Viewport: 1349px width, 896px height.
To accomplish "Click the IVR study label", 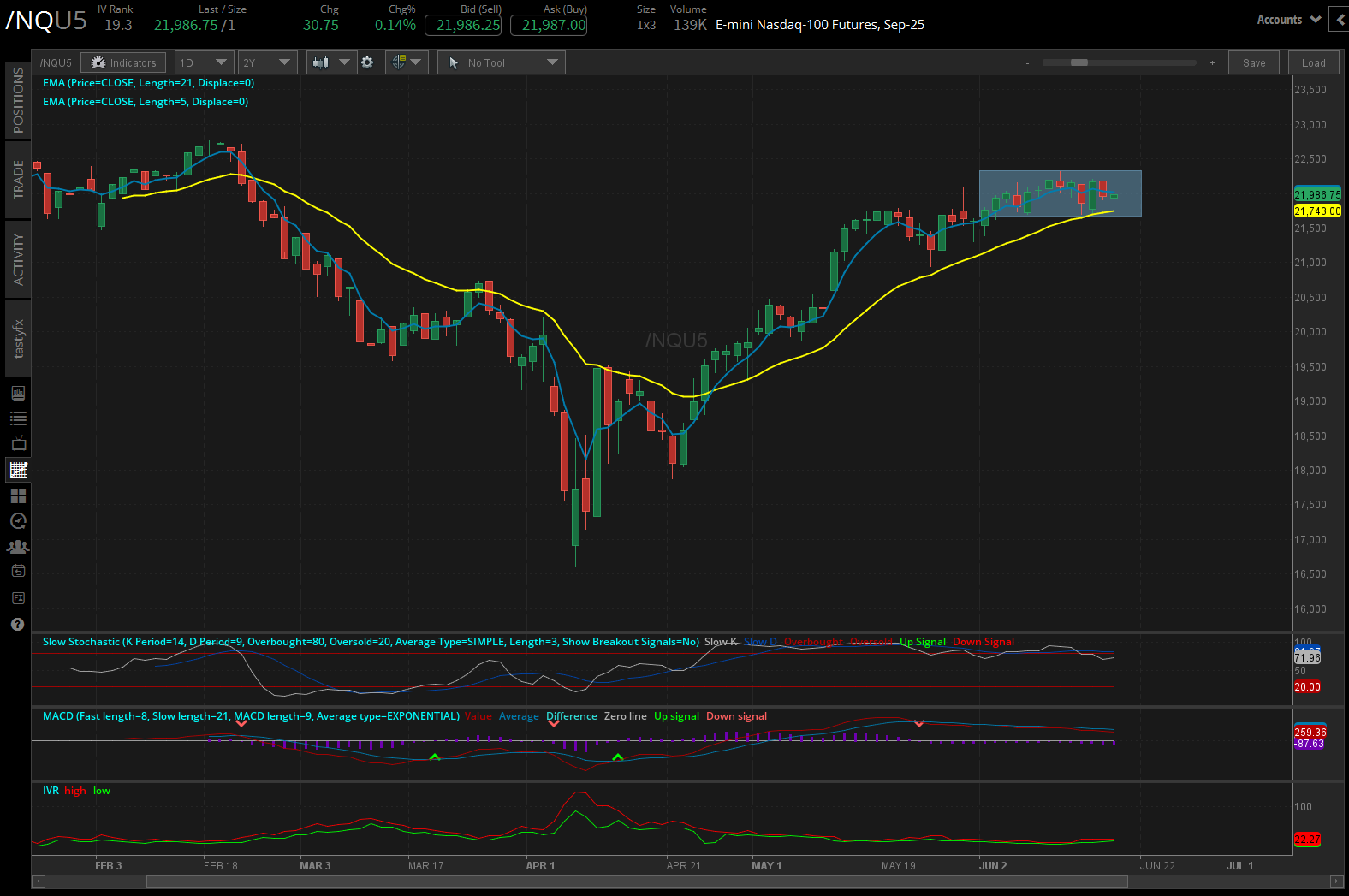I will click(x=51, y=791).
